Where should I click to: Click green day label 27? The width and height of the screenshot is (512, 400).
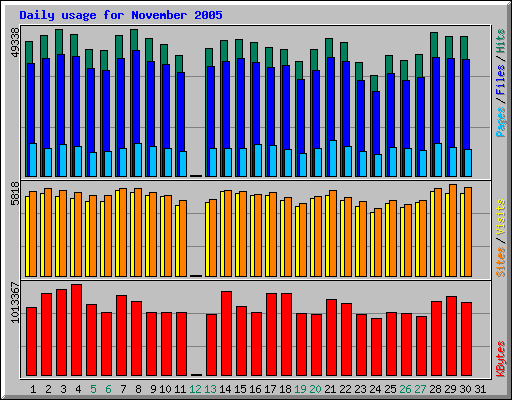point(420,389)
